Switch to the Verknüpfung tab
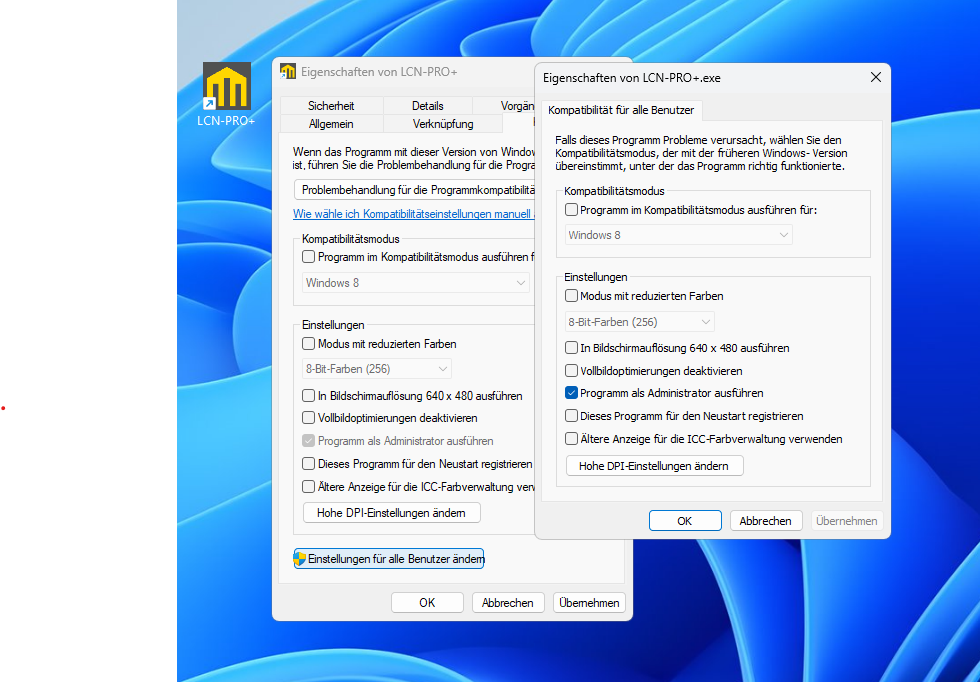The width and height of the screenshot is (980, 682). 443,124
